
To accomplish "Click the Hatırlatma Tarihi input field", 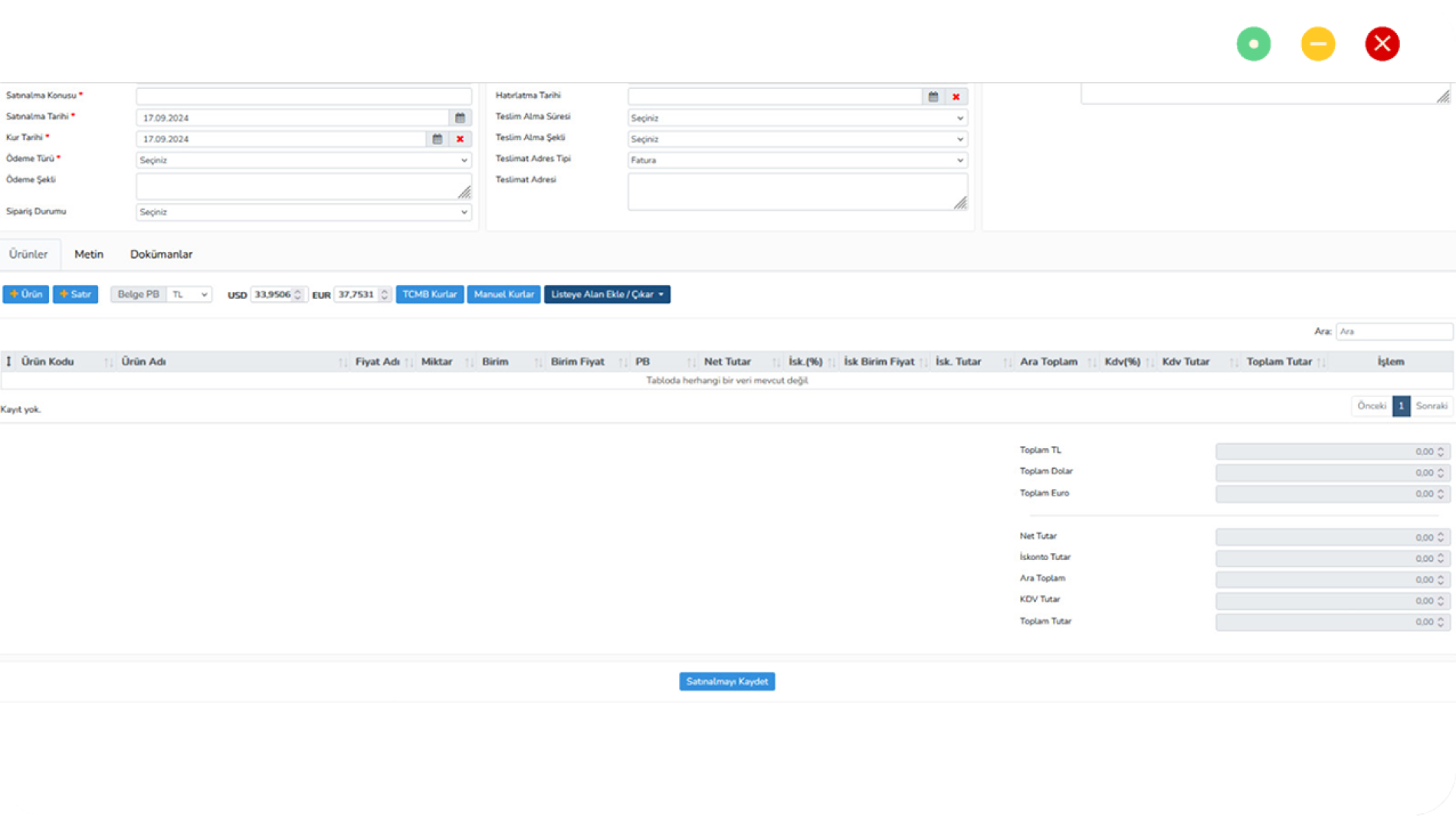I will click(x=775, y=97).
